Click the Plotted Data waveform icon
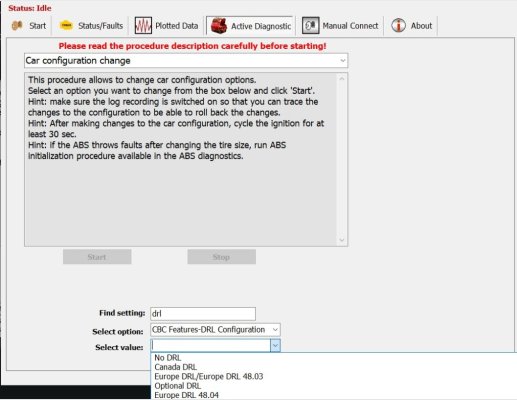This screenshot has height=400, width=517. coord(143,26)
